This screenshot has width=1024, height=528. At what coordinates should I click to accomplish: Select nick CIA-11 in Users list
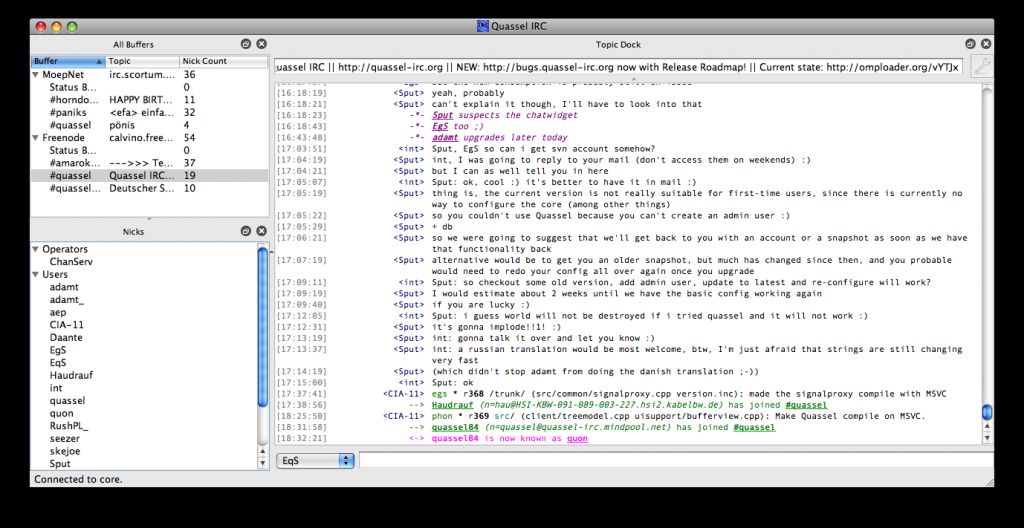[x=67, y=325]
